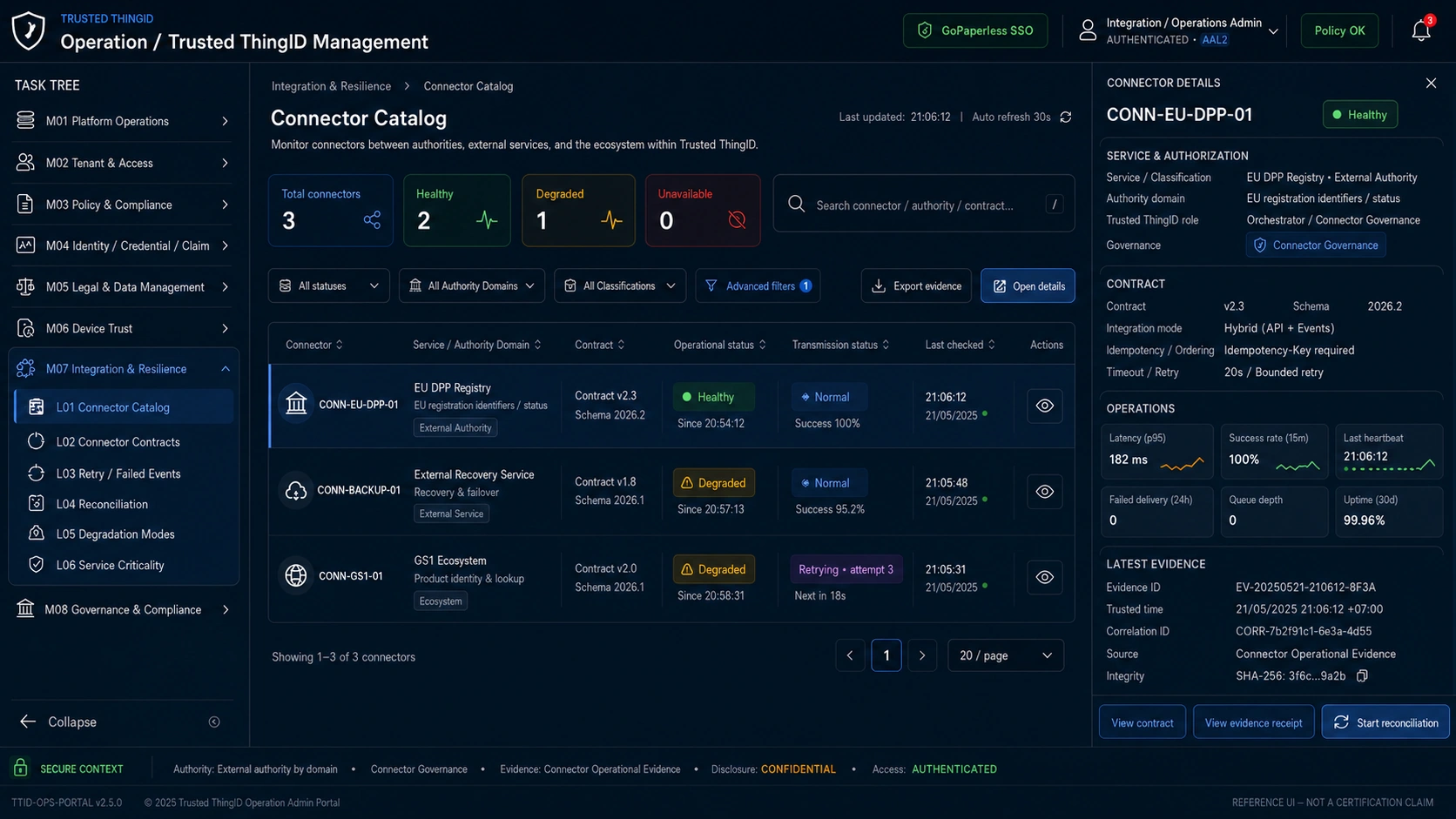This screenshot has width=1456, height=819.
Task: Click the Healthy card pulse icon
Action: click(x=487, y=220)
